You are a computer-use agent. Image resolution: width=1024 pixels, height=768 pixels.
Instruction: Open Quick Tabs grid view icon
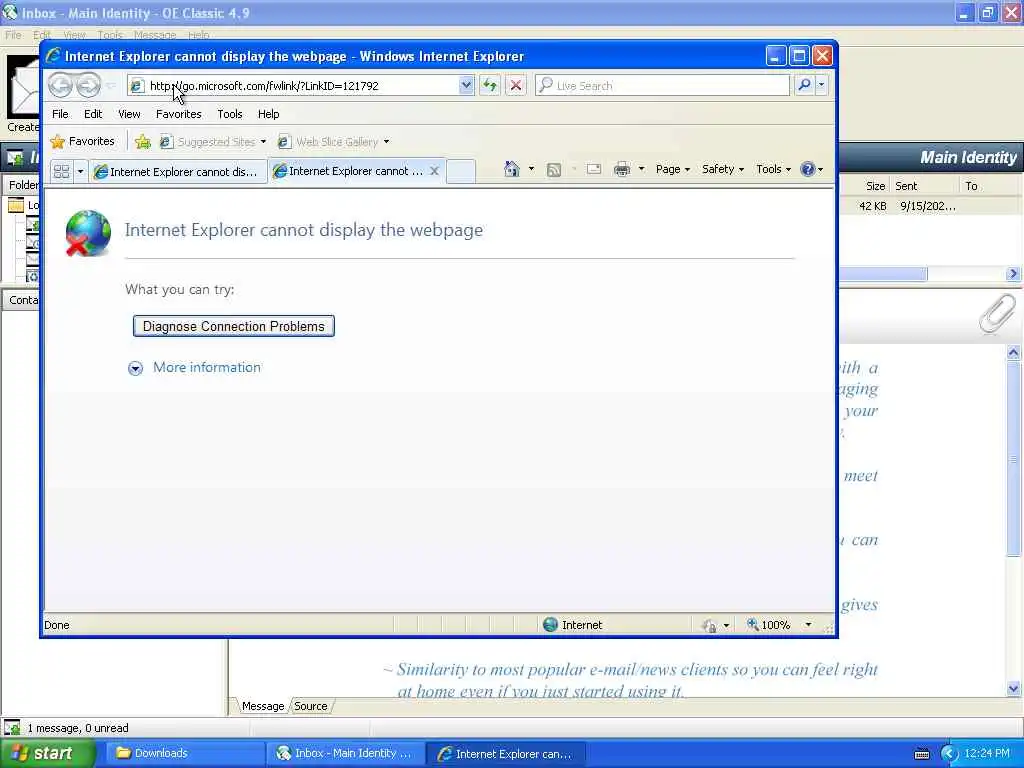pyautogui.click(x=61, y=172)
